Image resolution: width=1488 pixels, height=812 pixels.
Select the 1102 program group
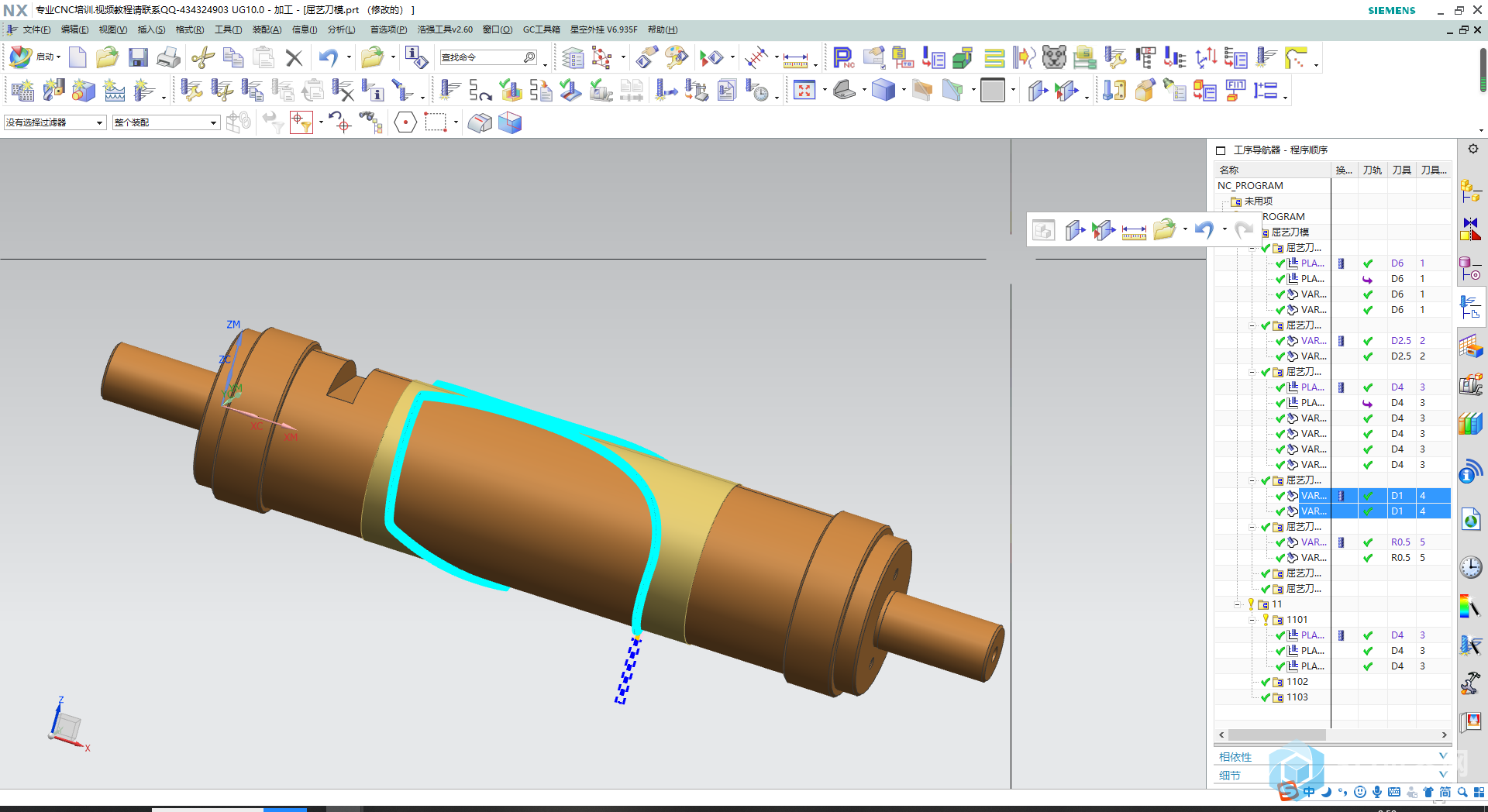[x=1297, y=682]
